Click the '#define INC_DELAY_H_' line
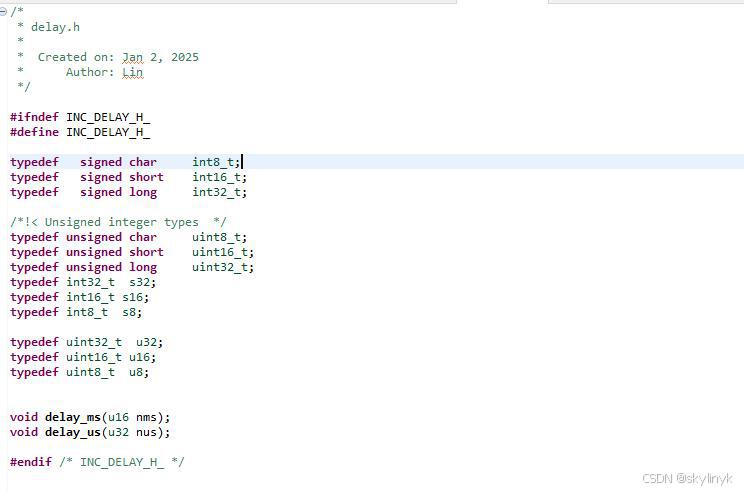This screenshot has height=491, width=744. (x=80, y=132)
